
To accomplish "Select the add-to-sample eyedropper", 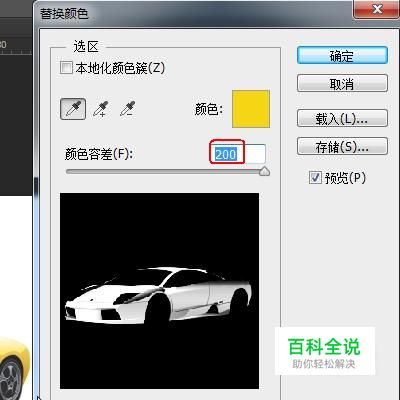I will (x=101, y=109).
